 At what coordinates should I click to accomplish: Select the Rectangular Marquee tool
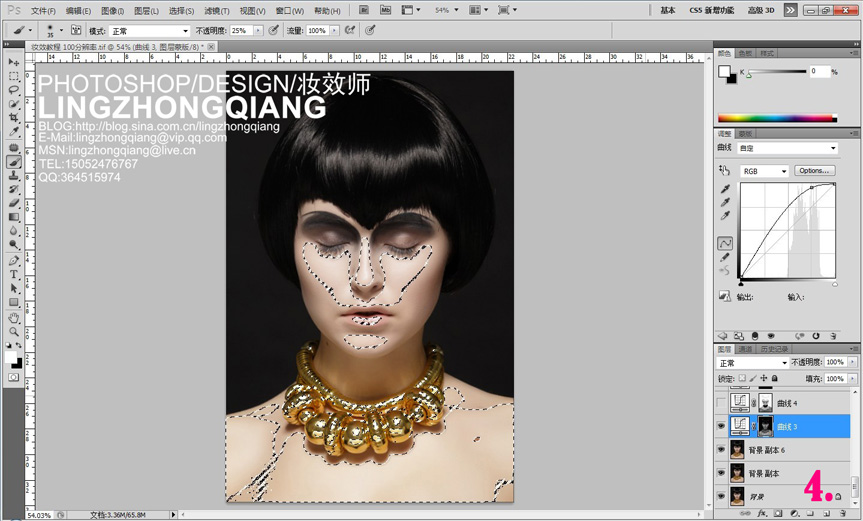tap(13, 76)
